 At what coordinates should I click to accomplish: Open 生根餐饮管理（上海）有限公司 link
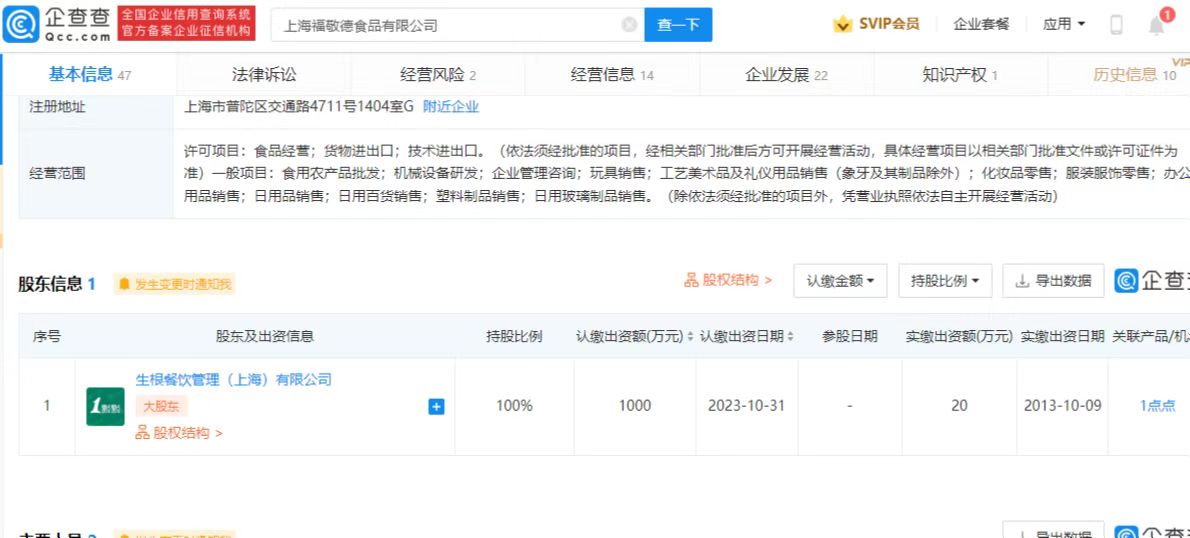point(234,379)
